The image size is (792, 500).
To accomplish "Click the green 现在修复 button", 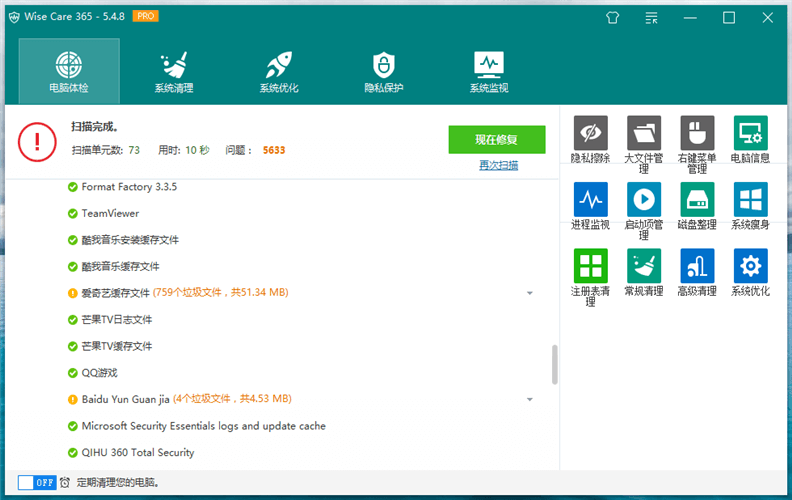I will (x=497, y=139).
